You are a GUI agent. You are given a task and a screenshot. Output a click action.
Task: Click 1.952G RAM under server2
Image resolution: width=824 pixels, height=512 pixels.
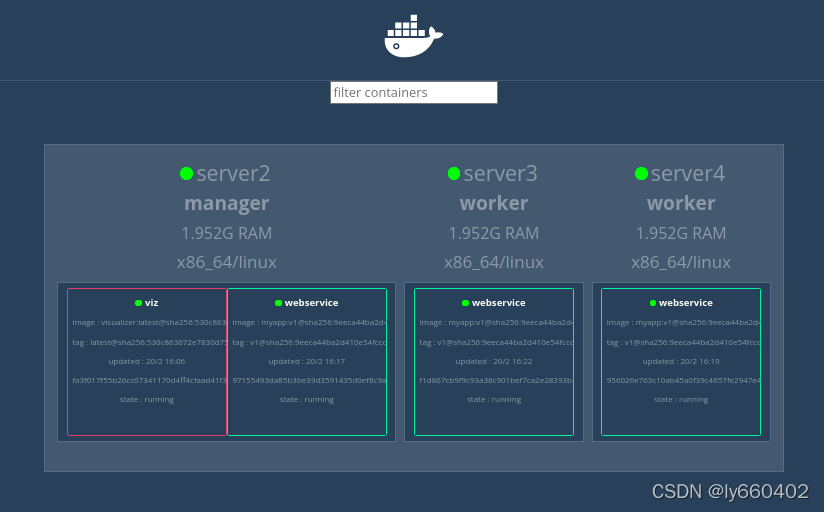tap(226, 233)
